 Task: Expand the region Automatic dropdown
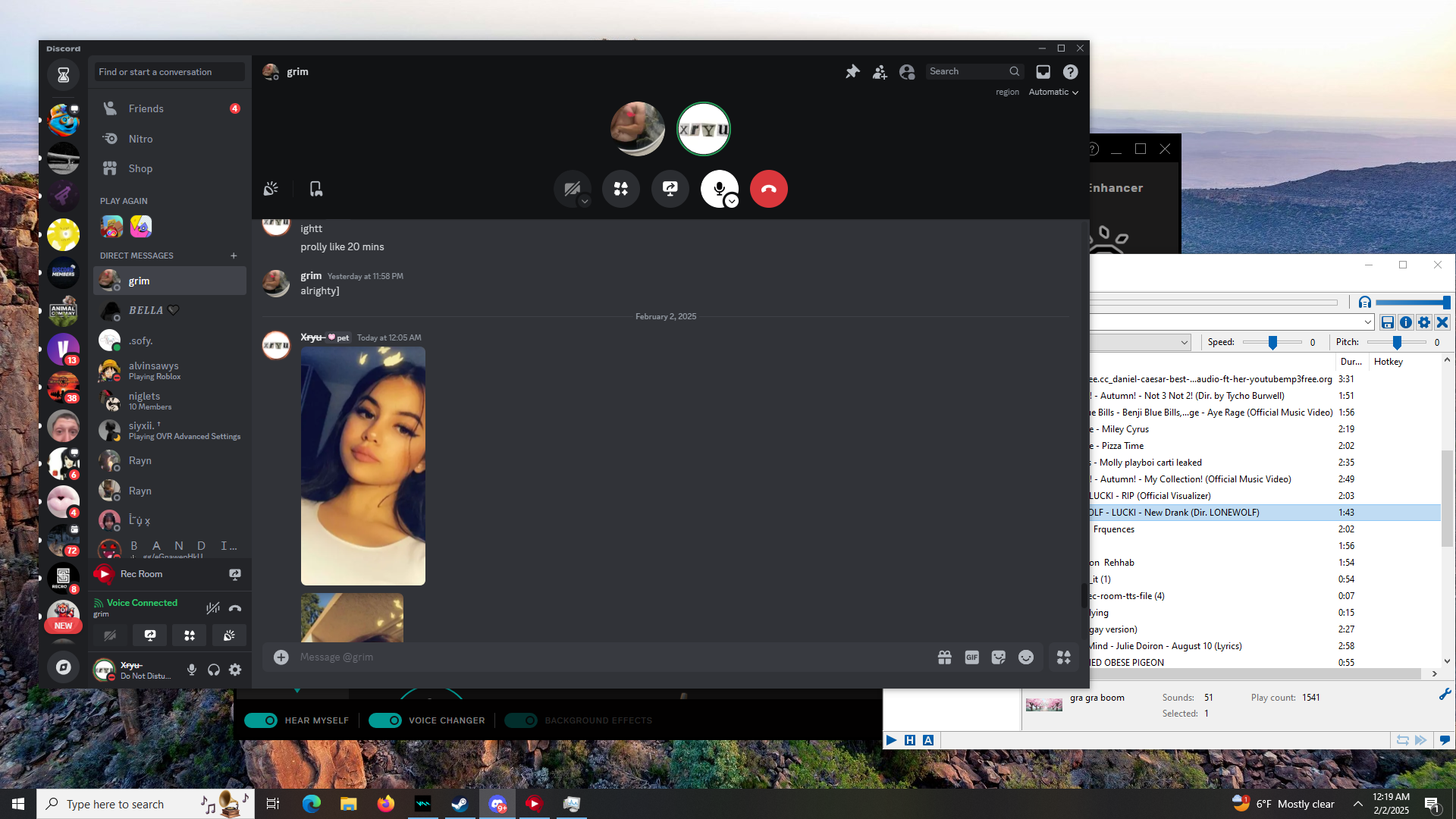[1053, 92]
